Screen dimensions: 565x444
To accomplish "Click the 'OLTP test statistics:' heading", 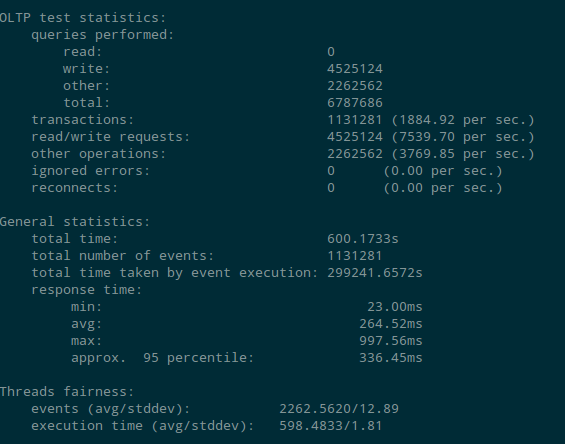I will [83, 18].
